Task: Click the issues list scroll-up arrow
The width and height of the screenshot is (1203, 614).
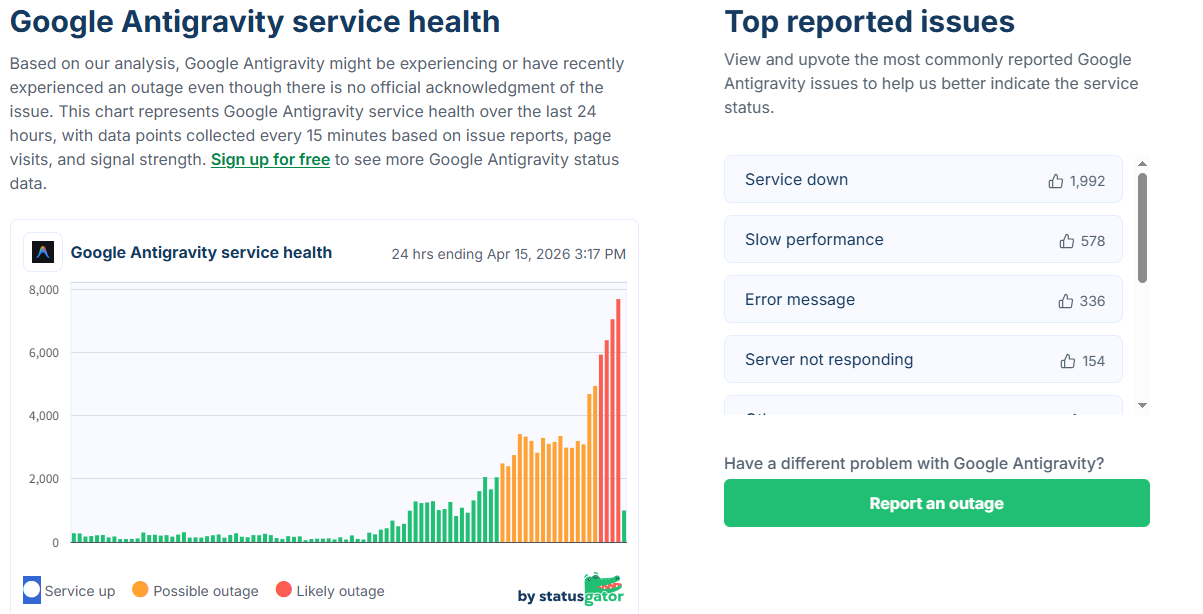Action: (1142, 164)
